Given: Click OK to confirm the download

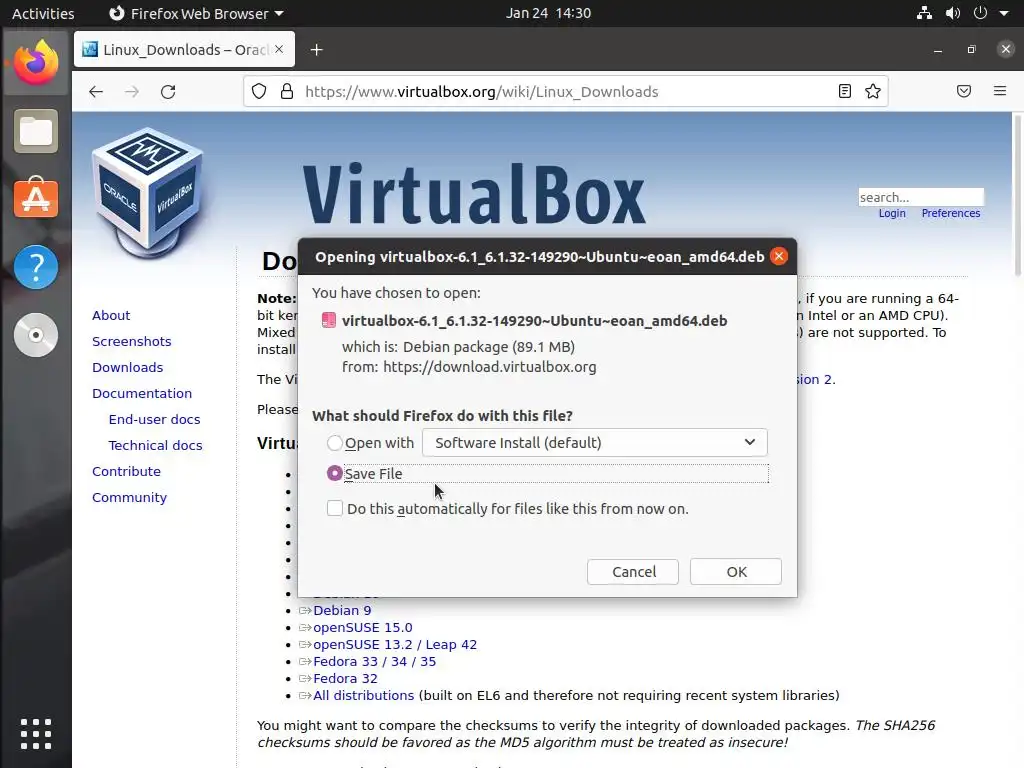Looking at the screenshot, I should pyautogui.click(x=736, y=571).
